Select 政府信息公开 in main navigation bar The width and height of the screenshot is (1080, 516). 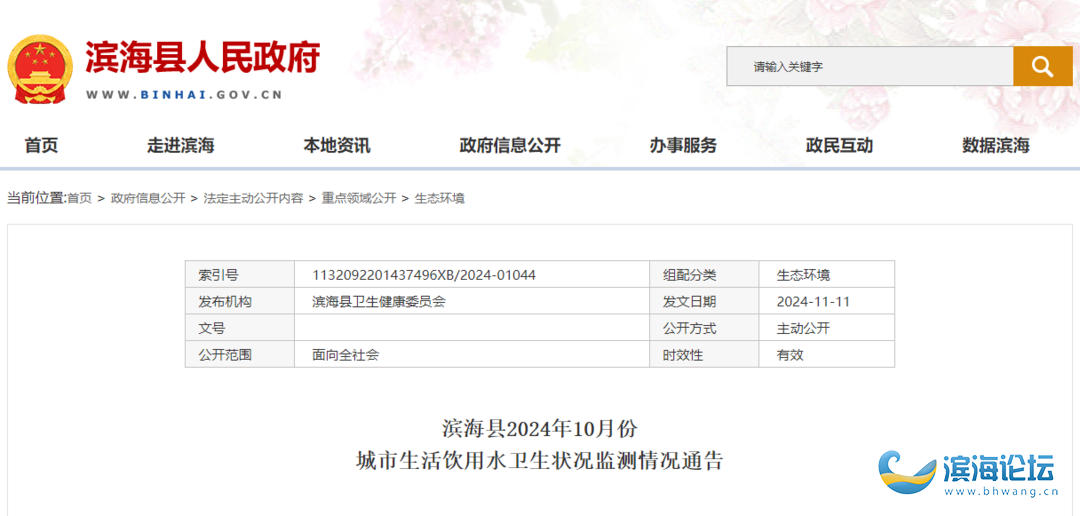click(x=510, y=146)
